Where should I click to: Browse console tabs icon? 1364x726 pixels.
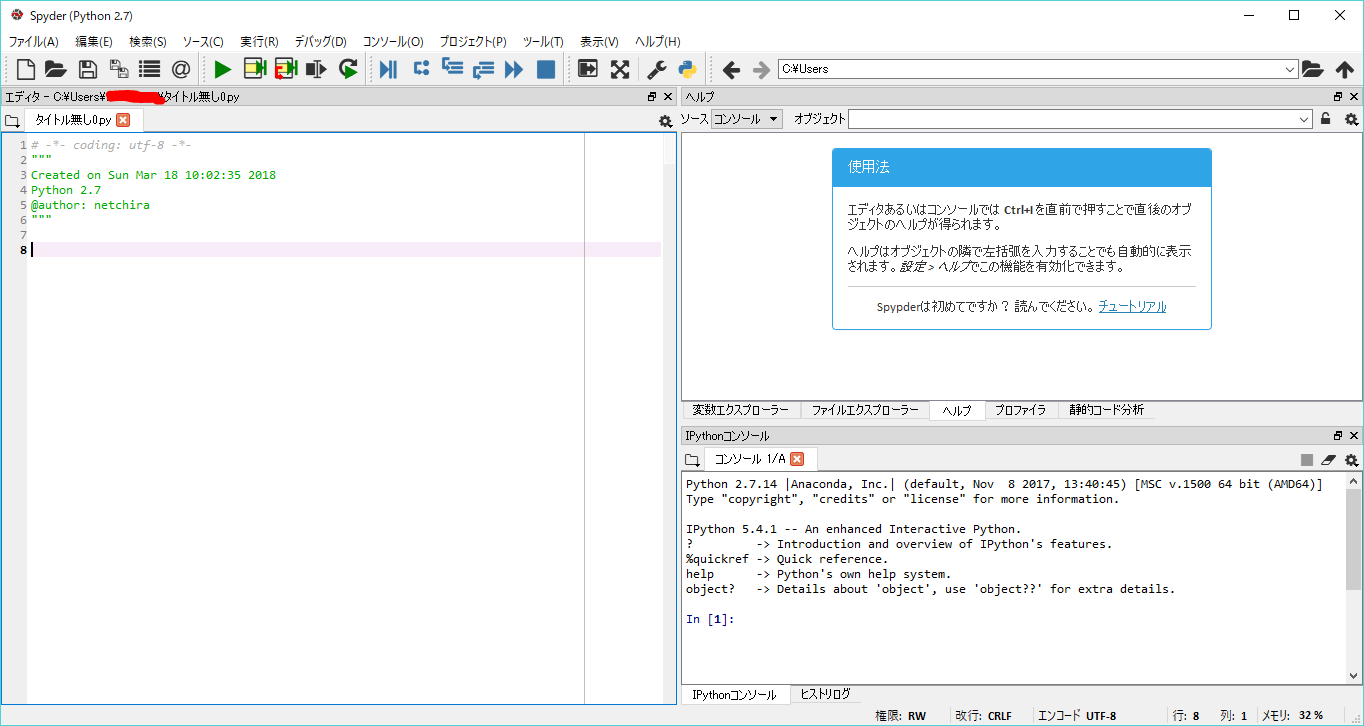(692, 460)
